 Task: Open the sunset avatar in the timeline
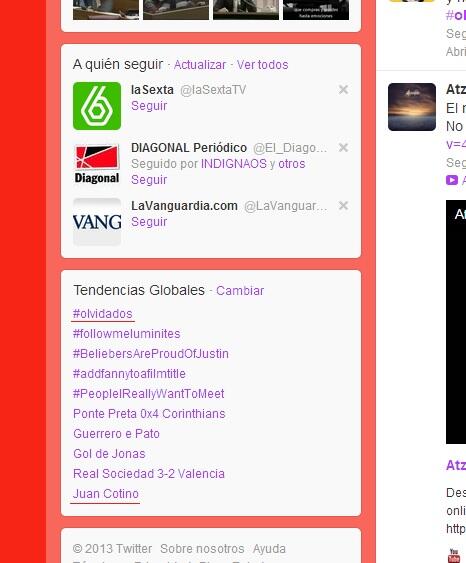point(412,107)
